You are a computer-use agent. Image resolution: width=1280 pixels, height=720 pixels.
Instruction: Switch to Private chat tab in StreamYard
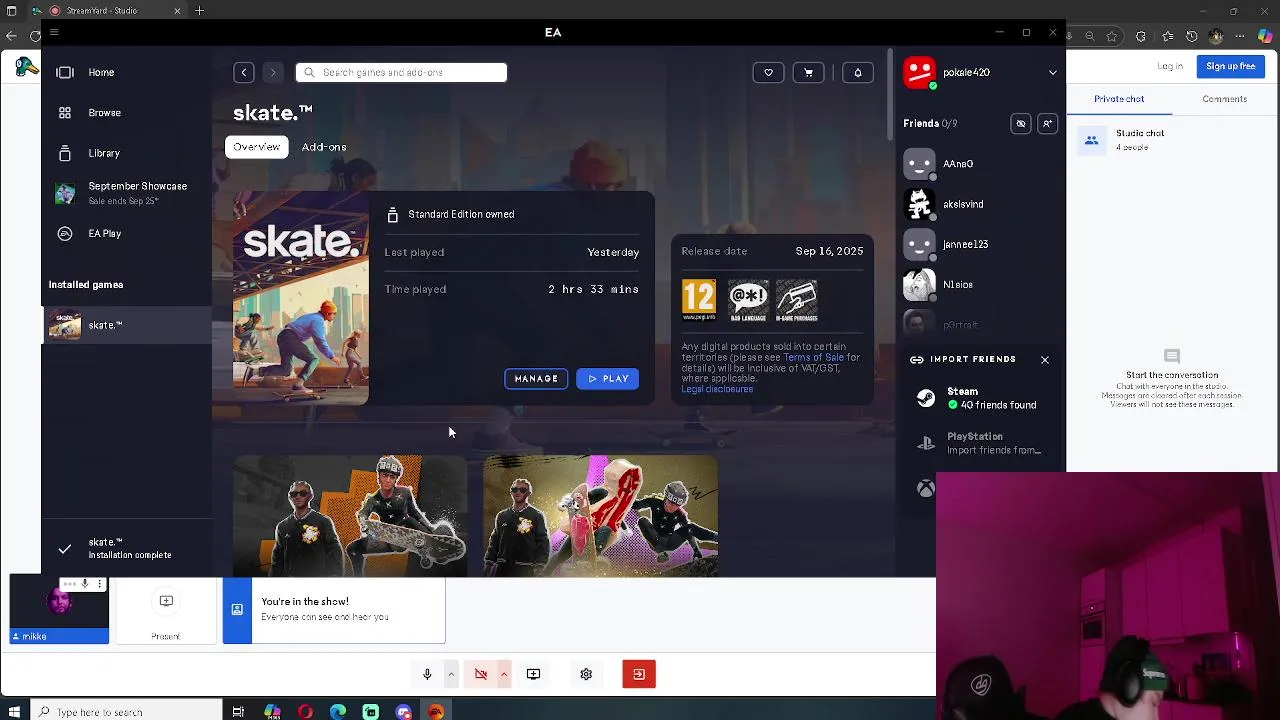[x=1119, y=99]
